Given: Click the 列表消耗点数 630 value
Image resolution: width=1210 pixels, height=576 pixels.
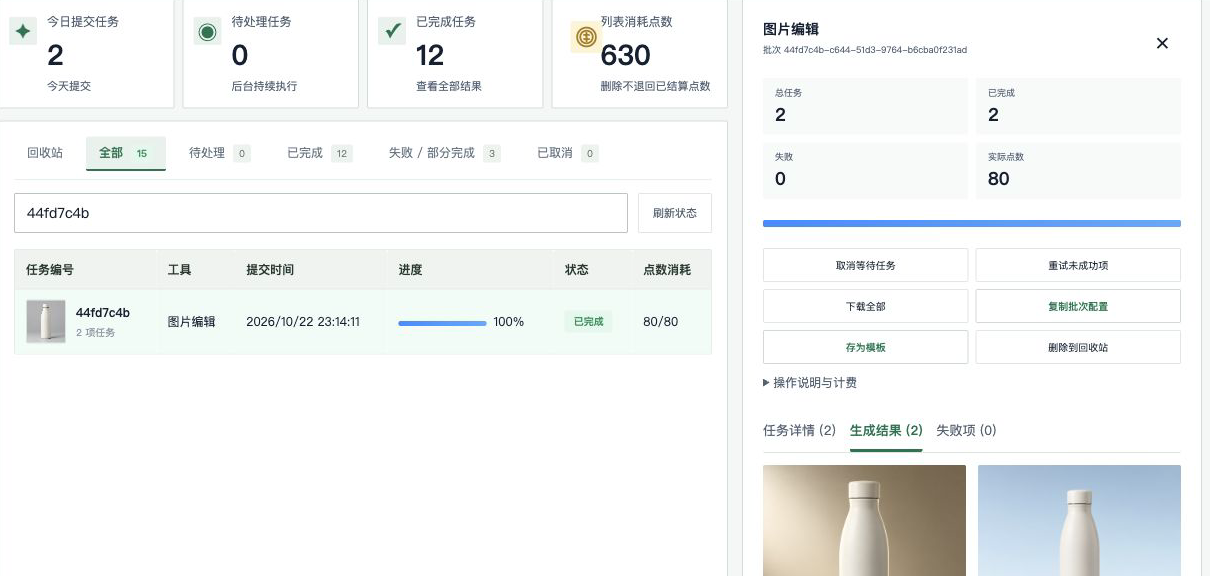Looking at the screenshot, I should 626,55.
